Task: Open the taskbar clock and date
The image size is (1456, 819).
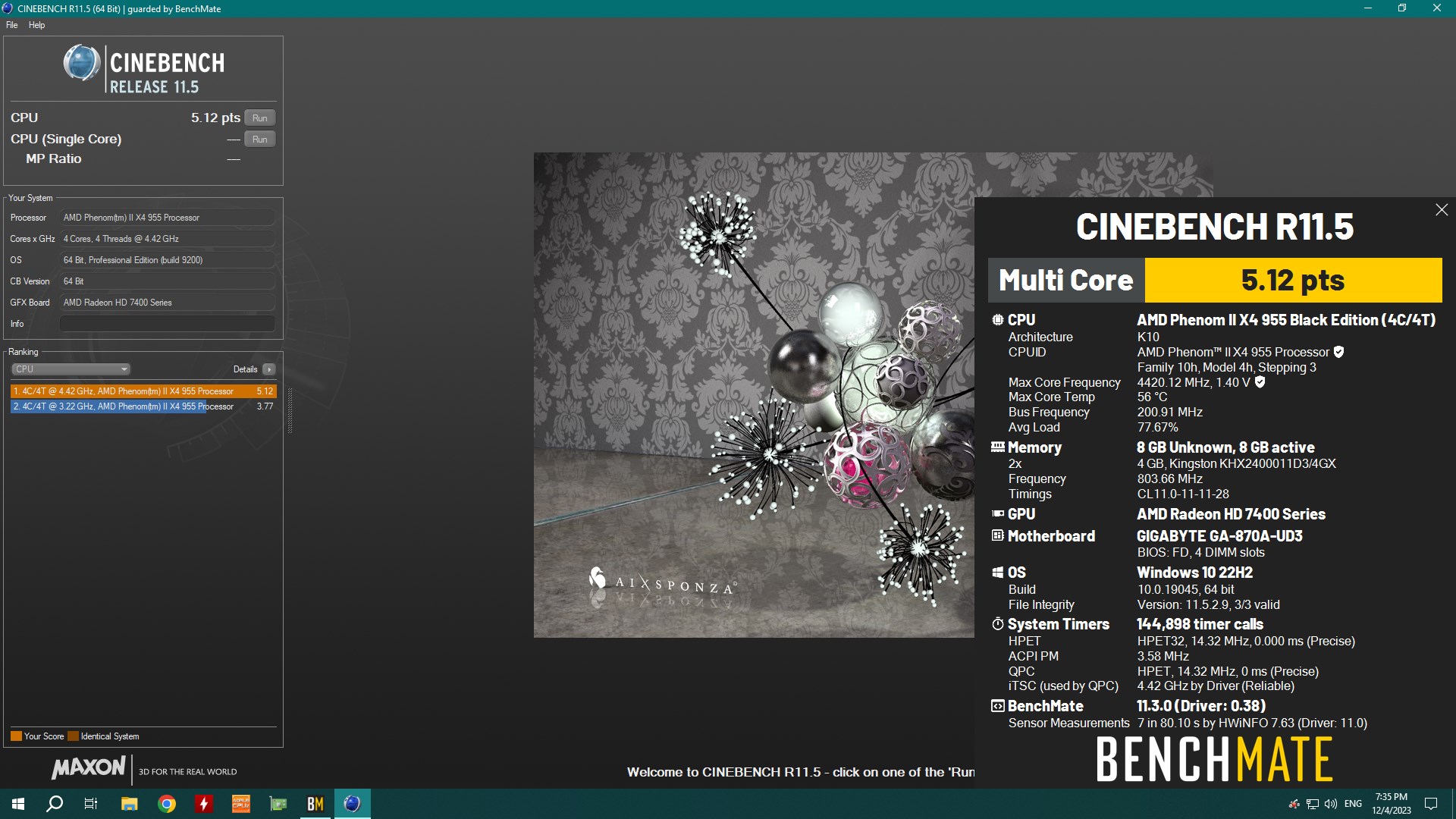Action: 1392,804
